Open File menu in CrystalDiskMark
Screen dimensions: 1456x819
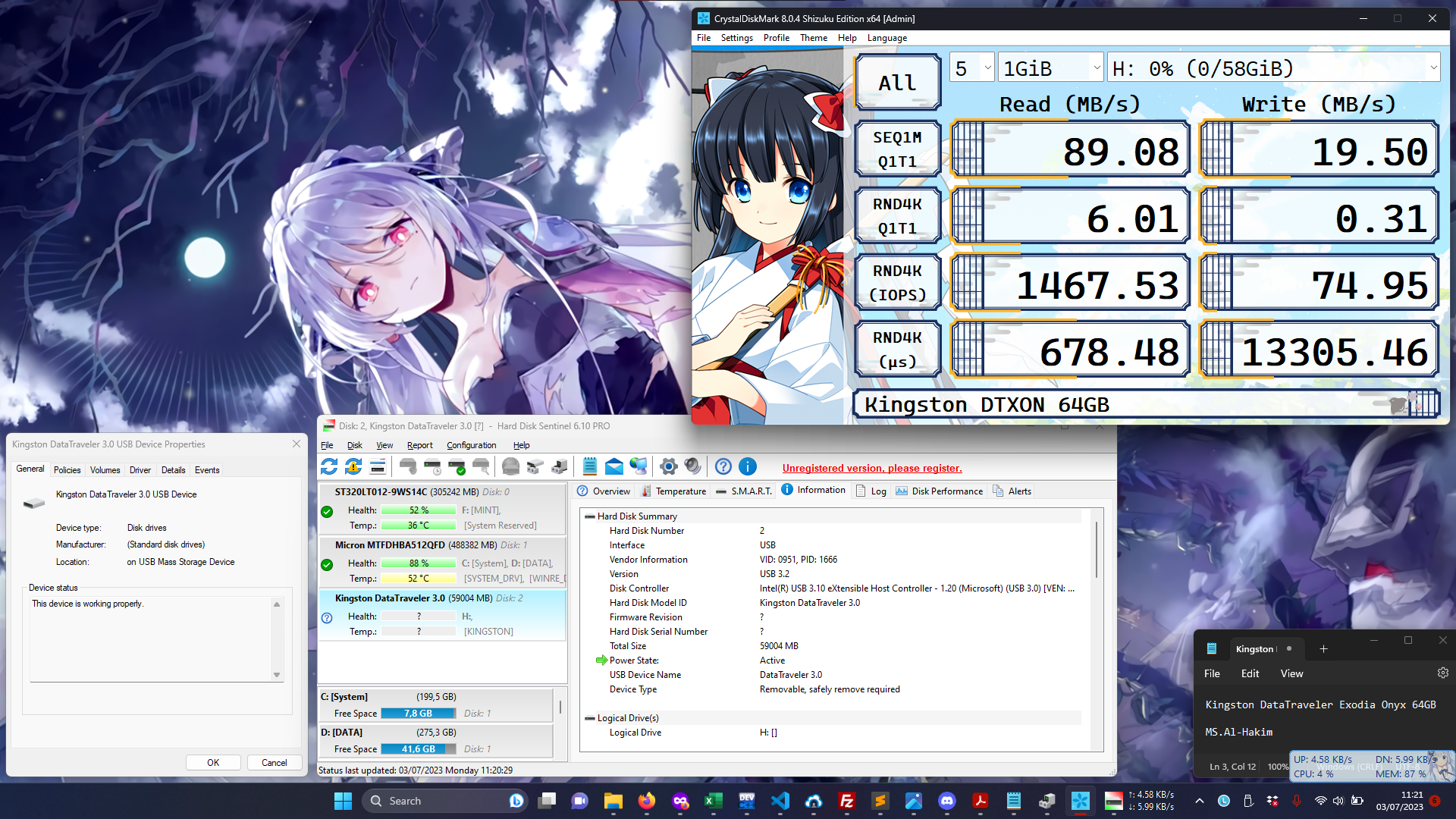(x=704, y=38)
